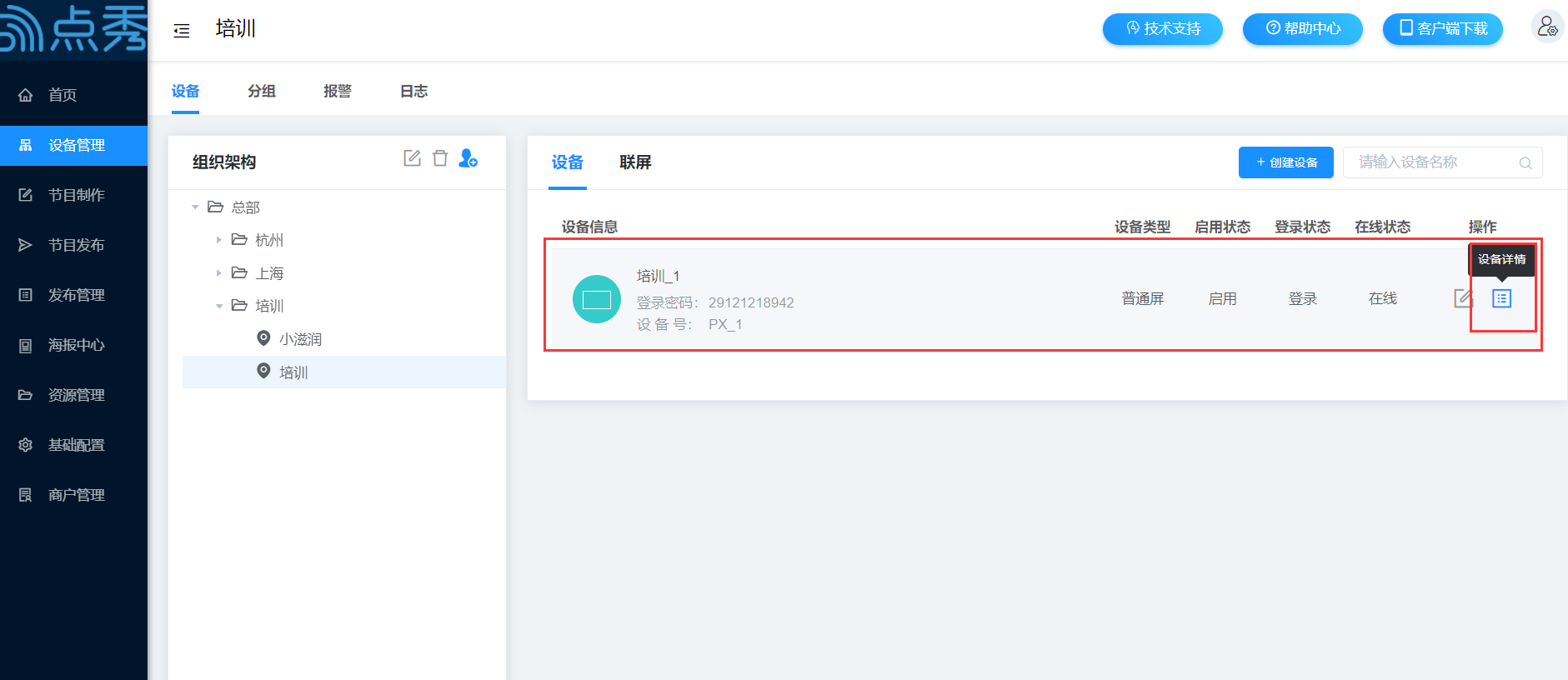Open 节目发布 in the sidebar
The height and width of the screenshot is (680, 1568).
pos(73,245)
